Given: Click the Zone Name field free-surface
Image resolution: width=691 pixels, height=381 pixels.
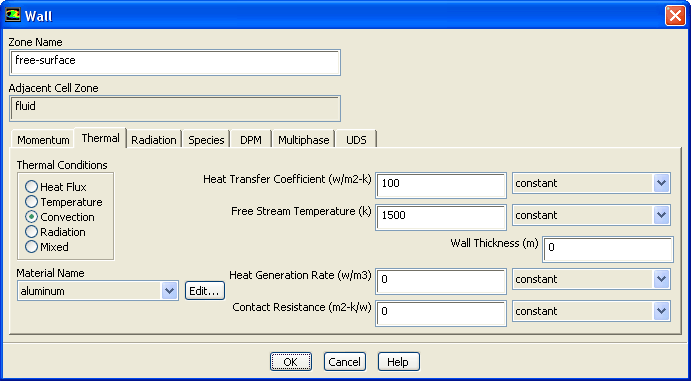Looking at the screenshot, I should pos(175,63).
